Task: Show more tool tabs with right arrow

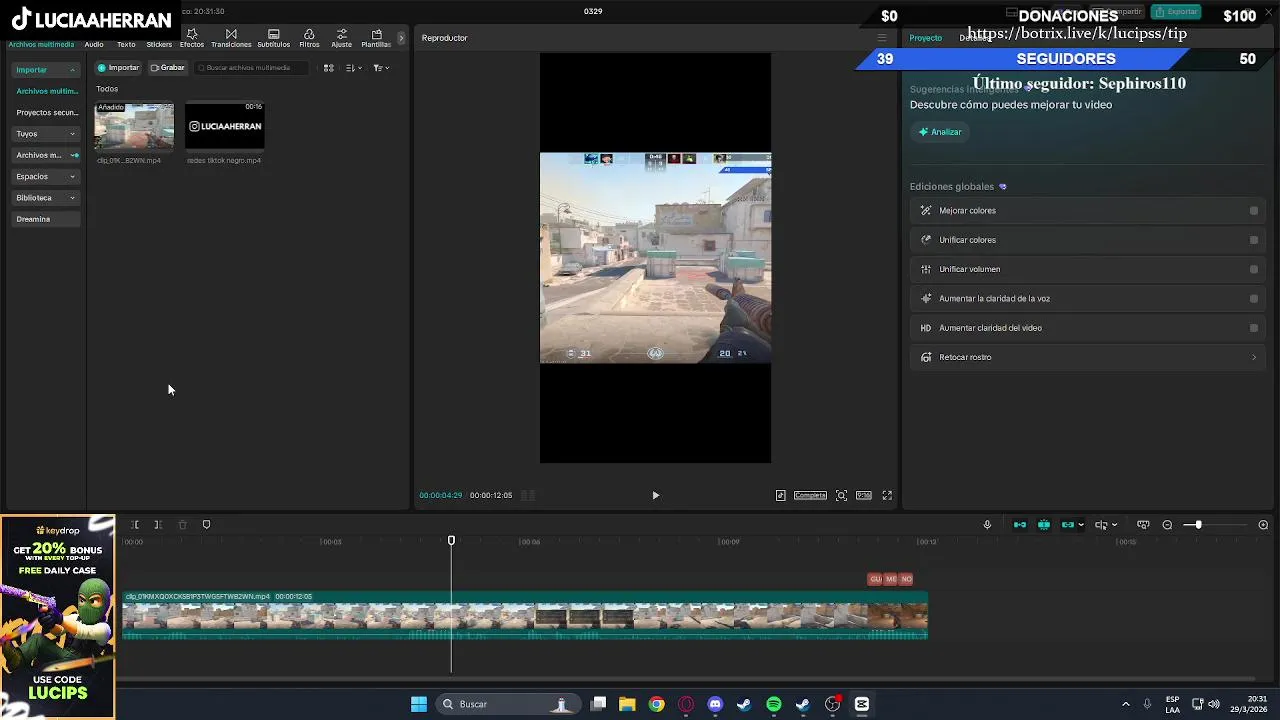Action: point(401,38)
